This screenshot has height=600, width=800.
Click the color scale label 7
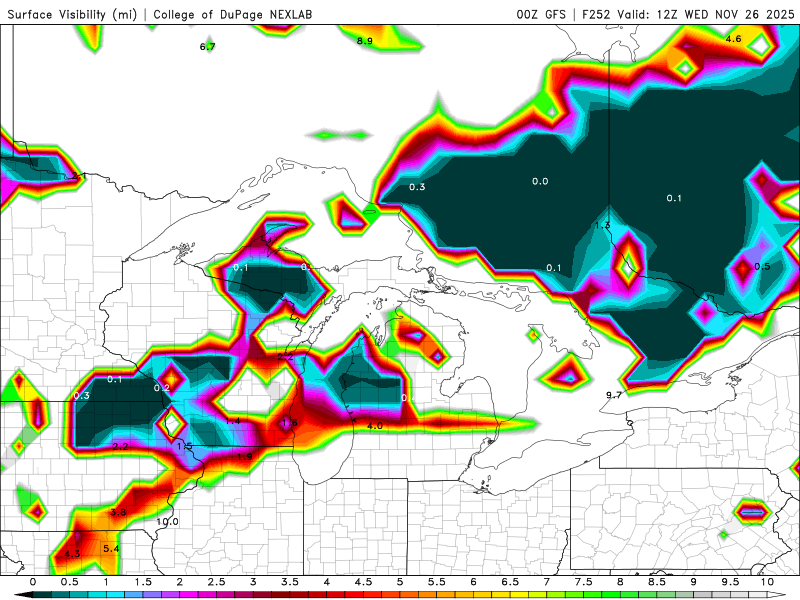[546, 582]
